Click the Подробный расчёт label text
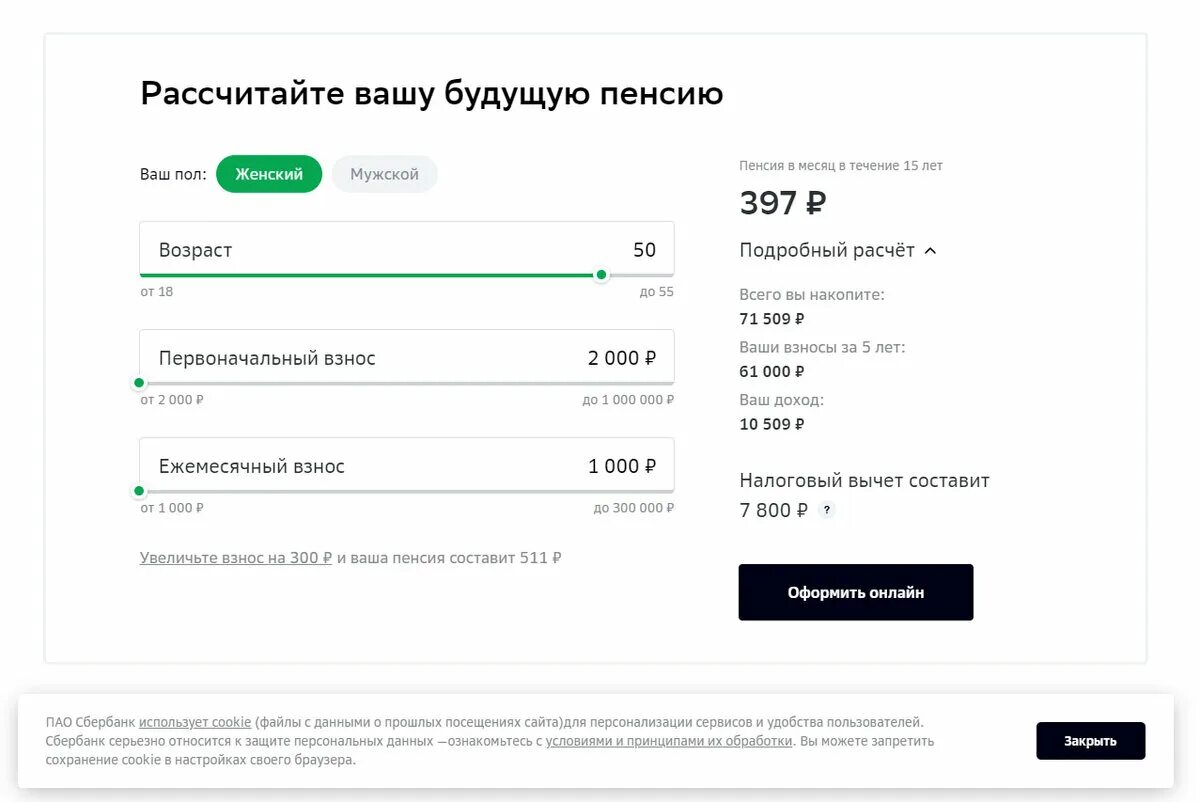The height and width of the screenshot is (802, 1200). tap(827, 250)
